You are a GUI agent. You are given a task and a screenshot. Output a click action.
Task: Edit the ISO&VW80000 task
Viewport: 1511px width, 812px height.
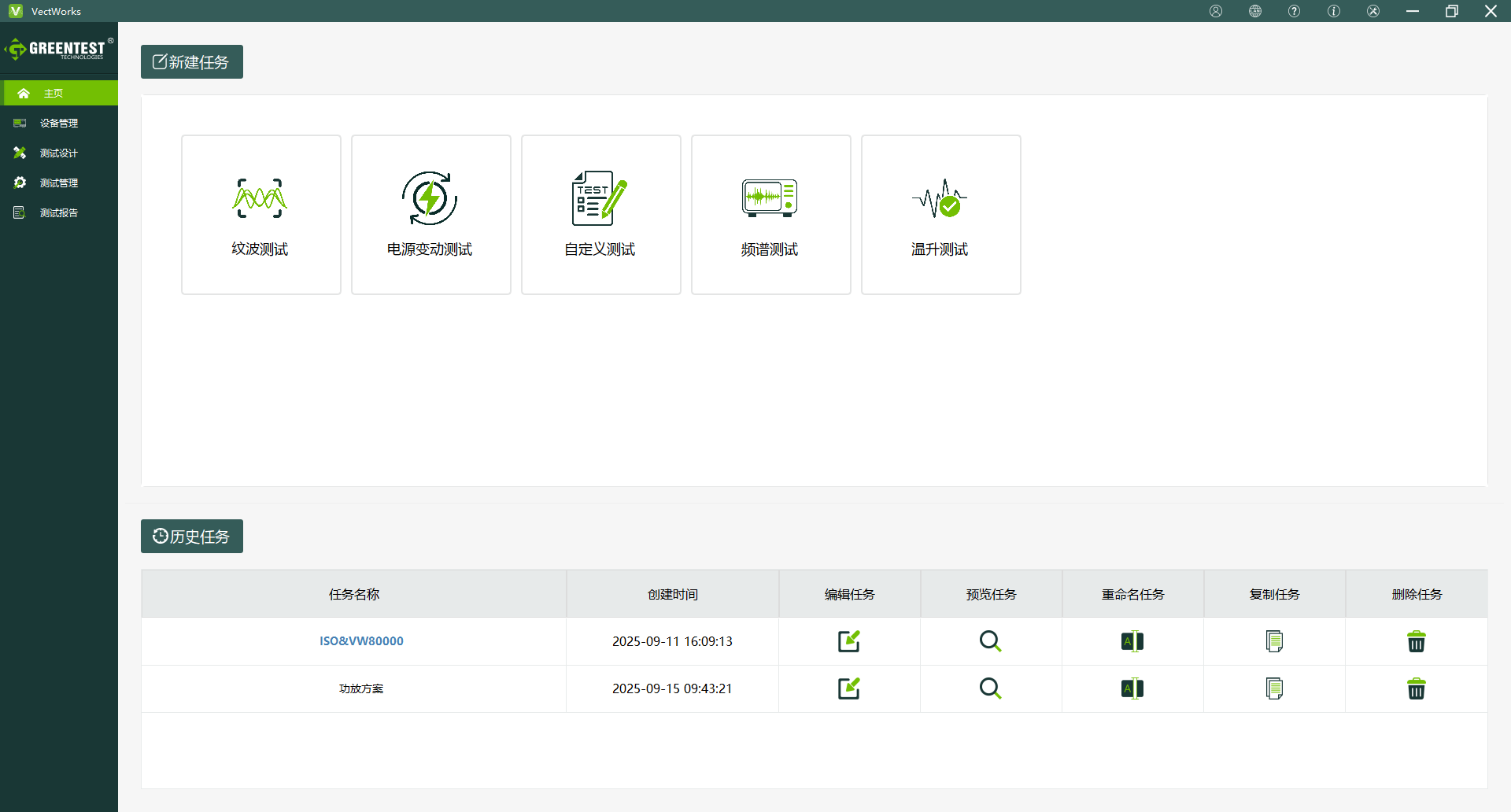(848, 641)
